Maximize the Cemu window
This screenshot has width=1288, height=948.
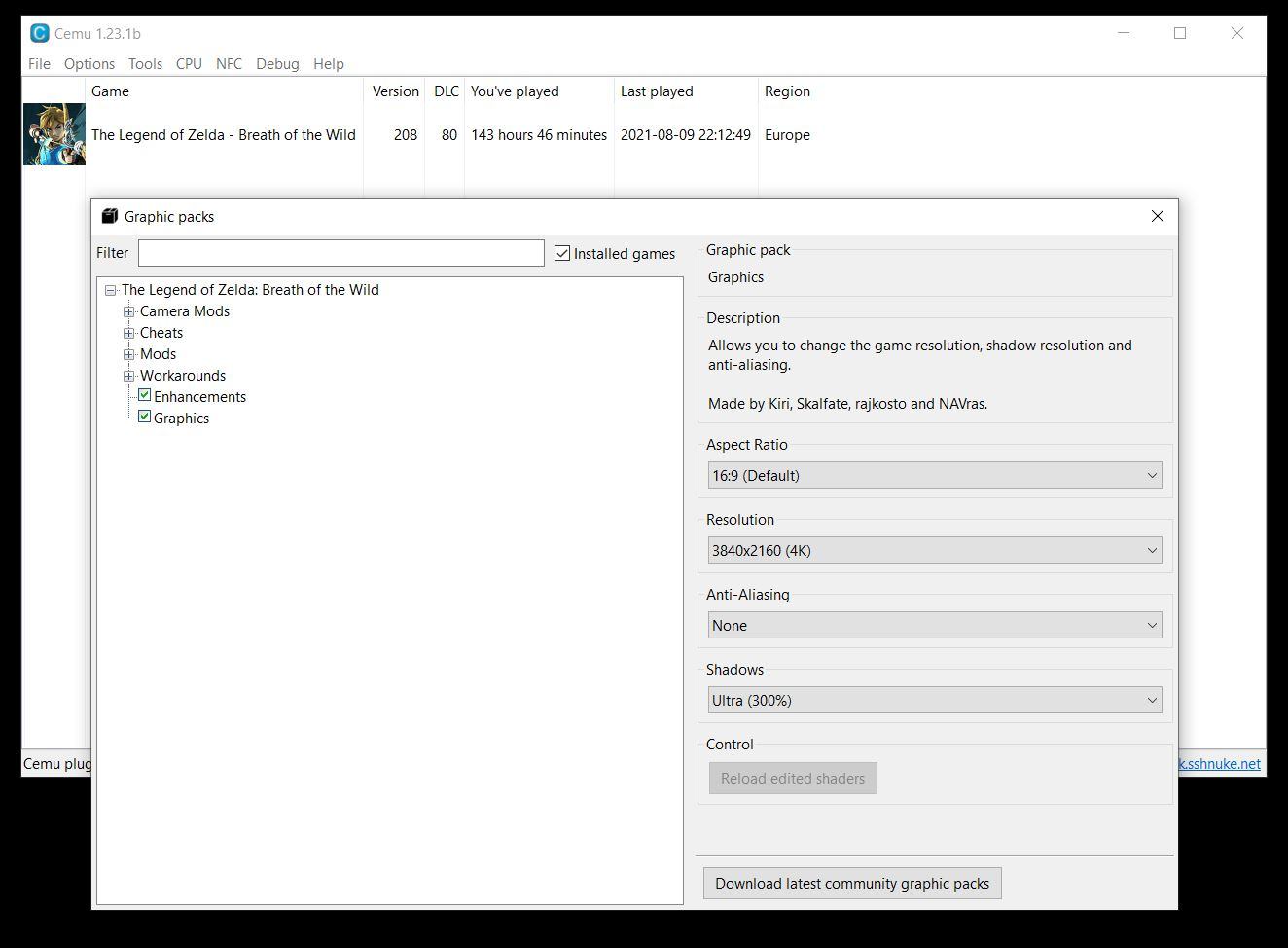pos(1180,33)
